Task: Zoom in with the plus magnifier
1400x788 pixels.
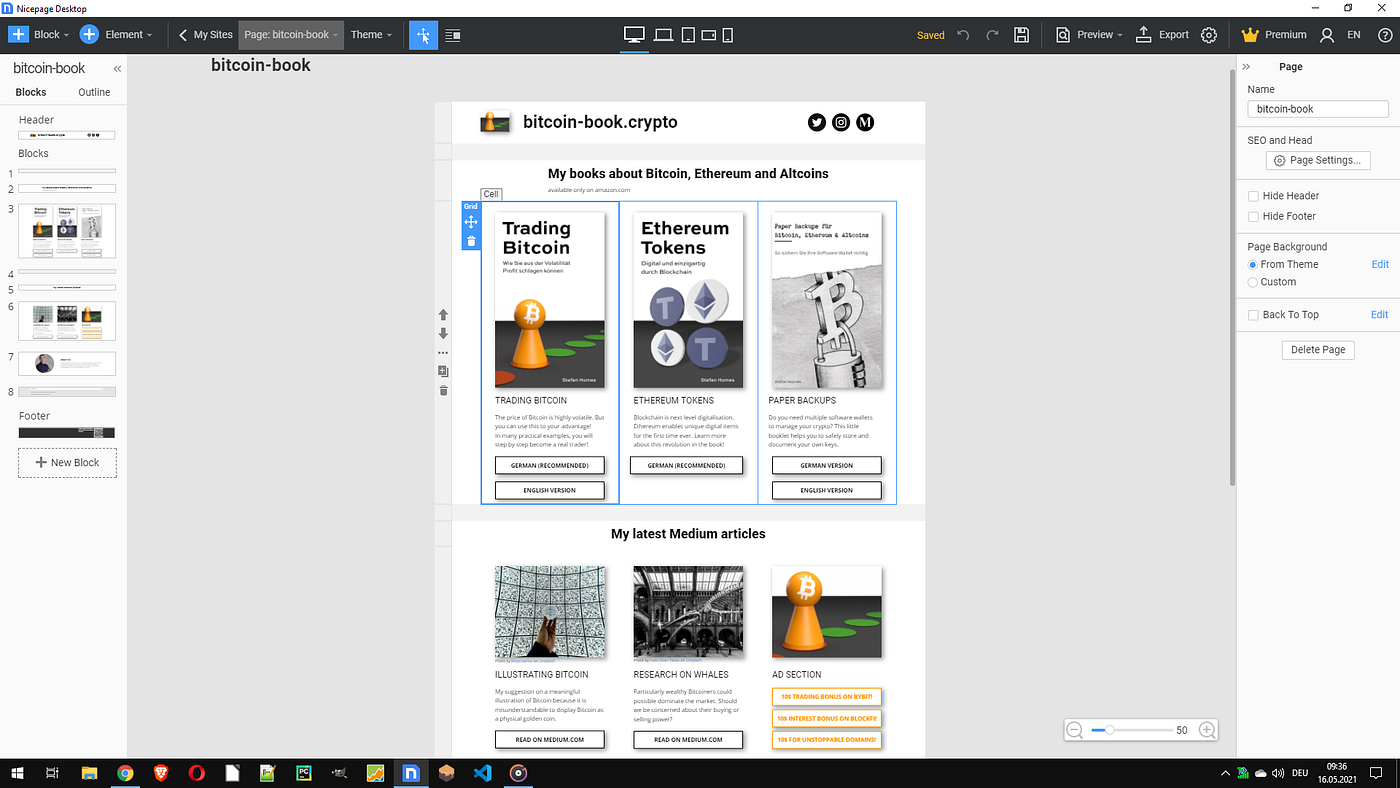Action: pos(1207,730)
